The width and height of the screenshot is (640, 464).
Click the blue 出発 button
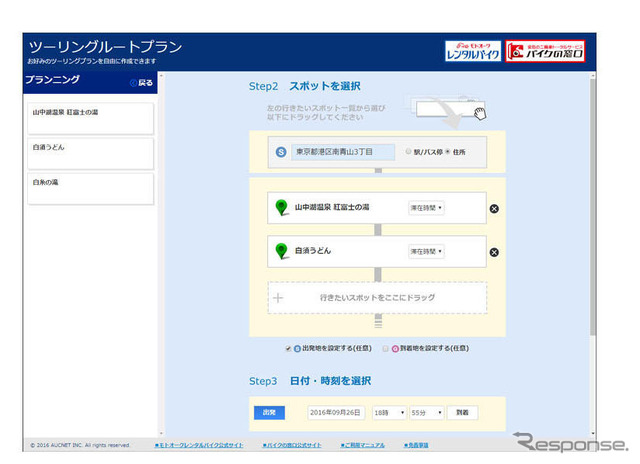point(269,413)
